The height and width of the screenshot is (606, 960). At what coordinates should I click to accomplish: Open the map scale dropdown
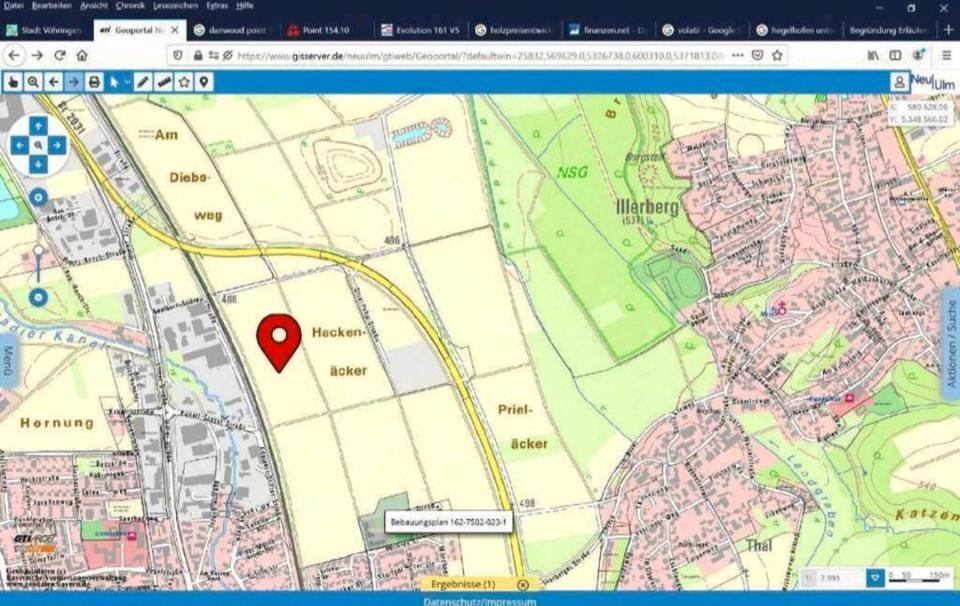tap(875, 578)
